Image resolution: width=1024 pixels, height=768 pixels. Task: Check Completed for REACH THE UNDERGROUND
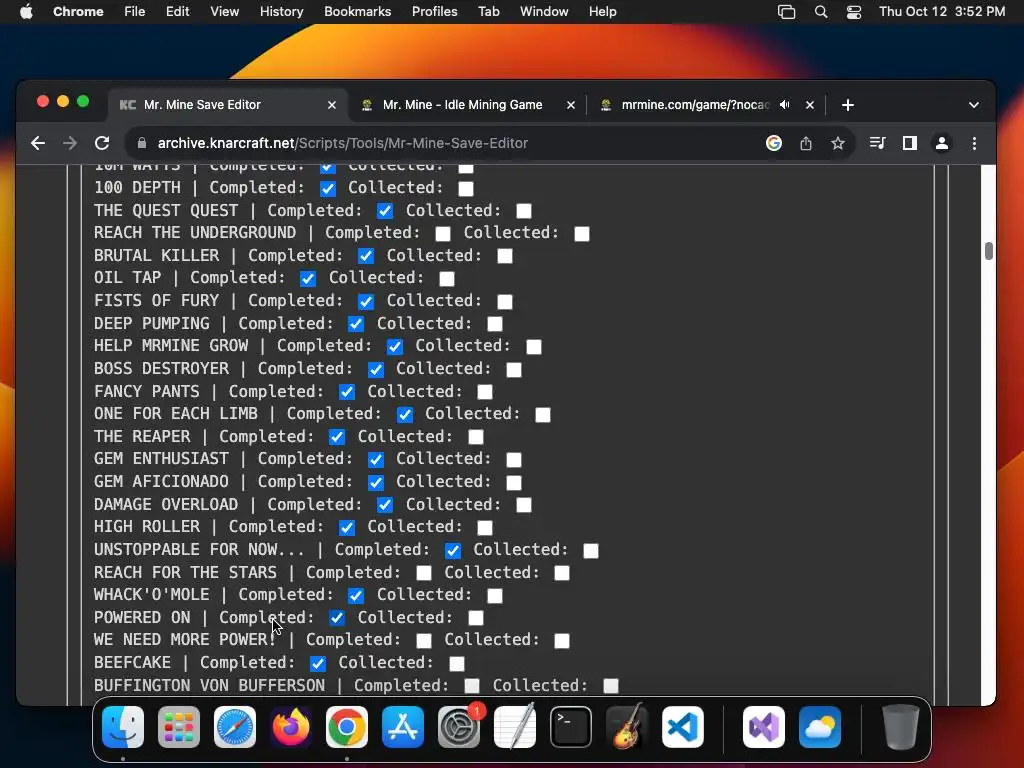pyautogui.click(x=443, y=234)
